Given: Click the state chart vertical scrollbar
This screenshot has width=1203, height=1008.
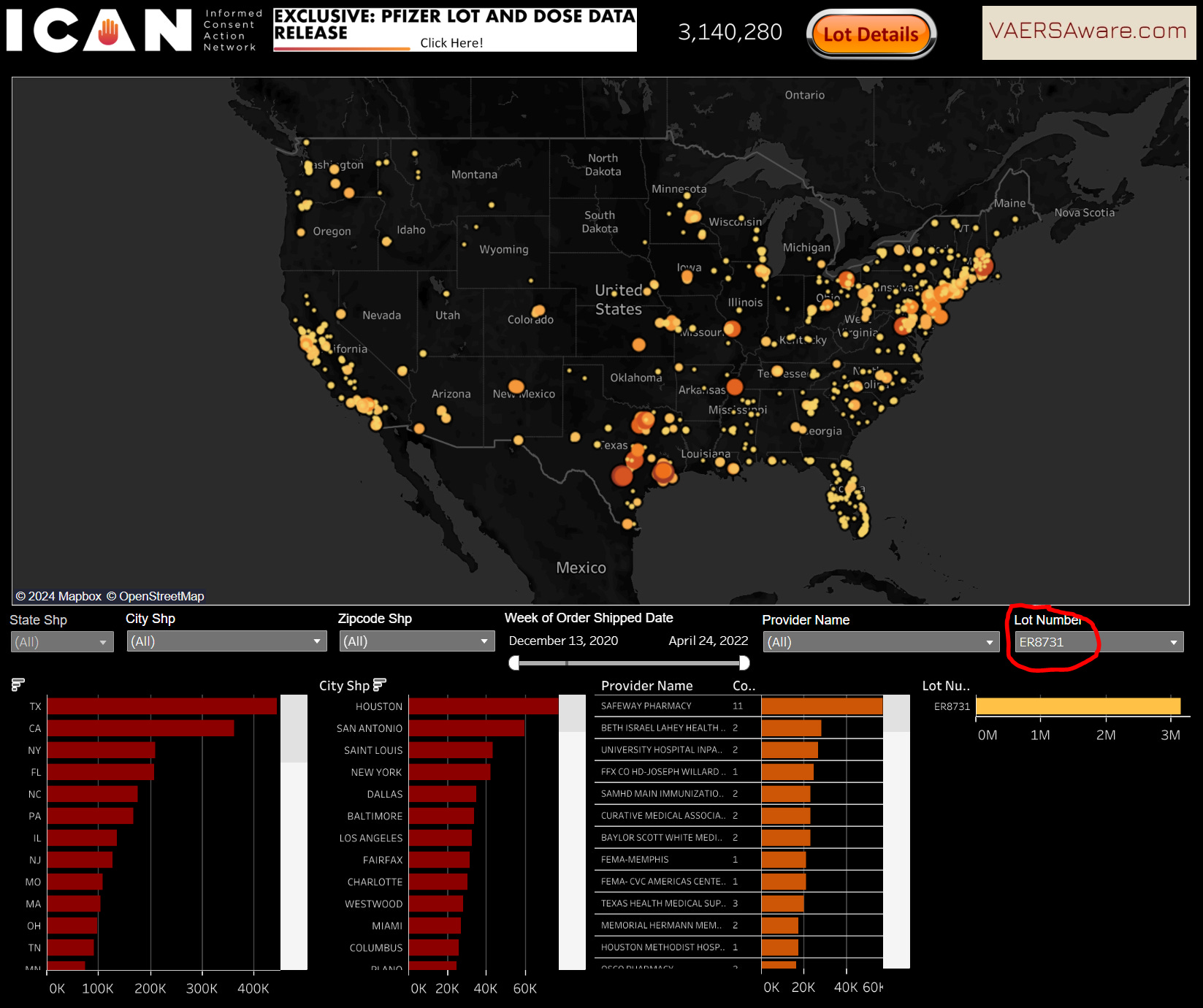Looking at the screenshot, I should click(294, 832).
